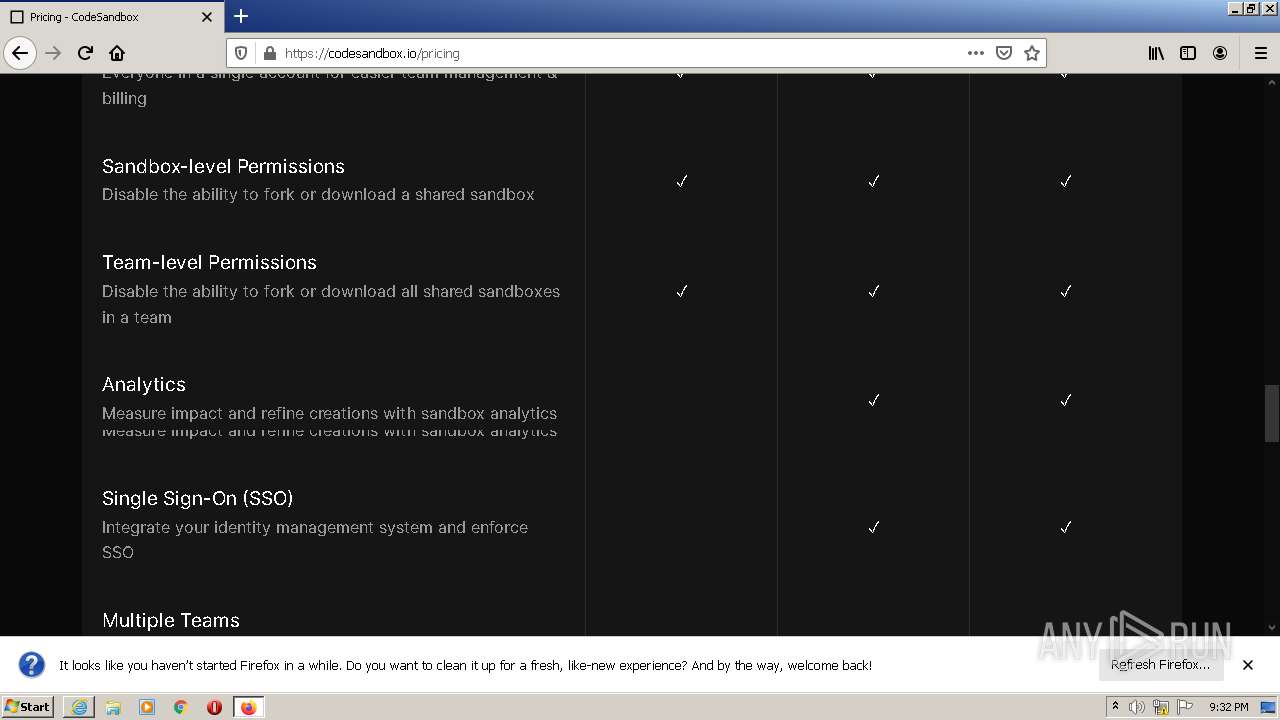Click the 9:32 PM clock
This screenshot has width=1280, height=720.
1228,707
